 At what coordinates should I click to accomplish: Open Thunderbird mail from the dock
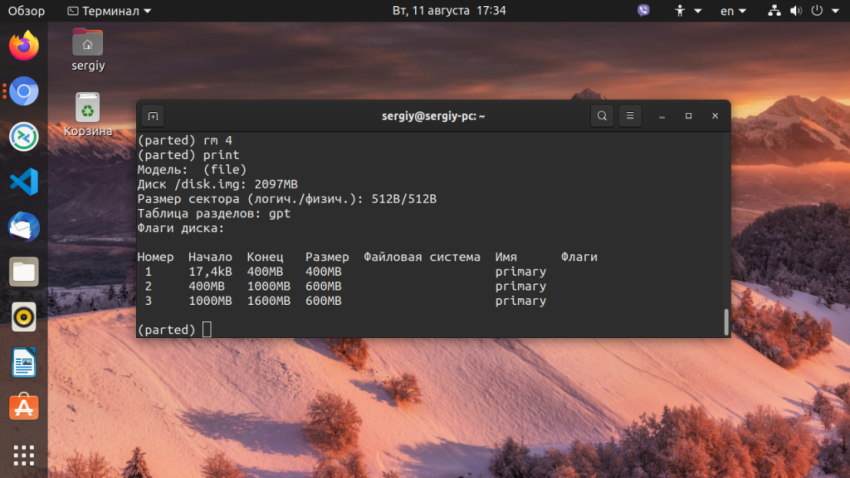pos(24,226)
